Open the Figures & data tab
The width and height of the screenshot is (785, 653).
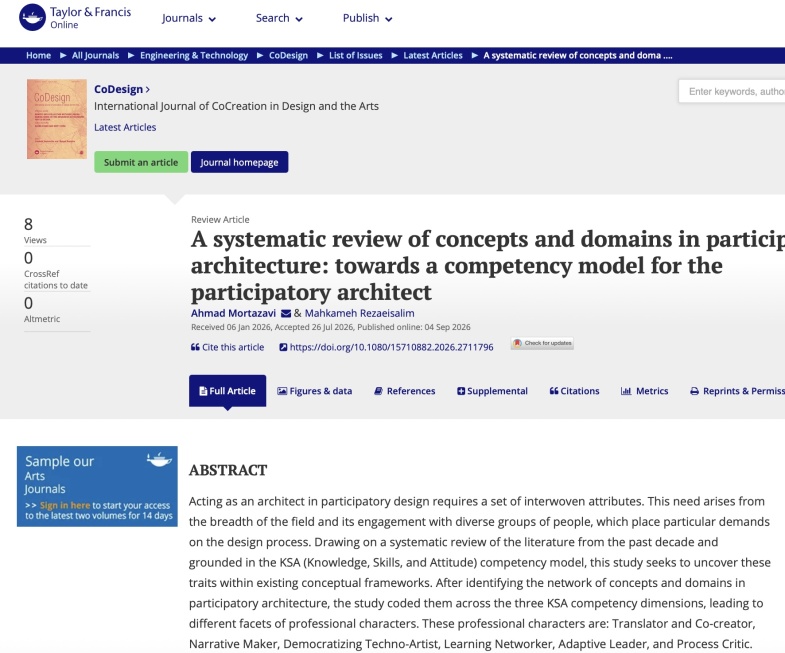[x=315, y=391]
